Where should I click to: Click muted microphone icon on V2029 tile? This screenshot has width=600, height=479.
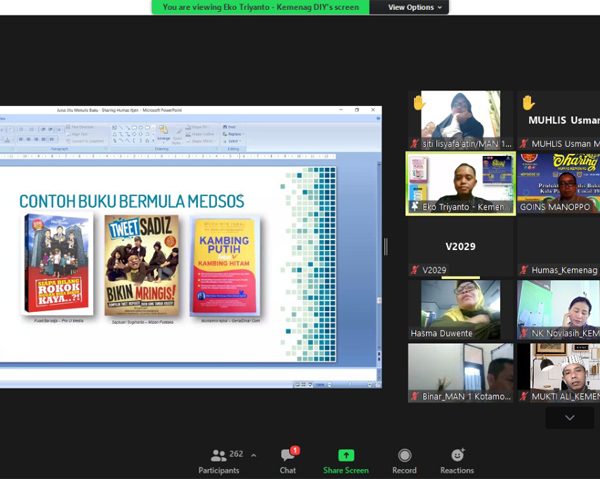[x=415, y=270]
